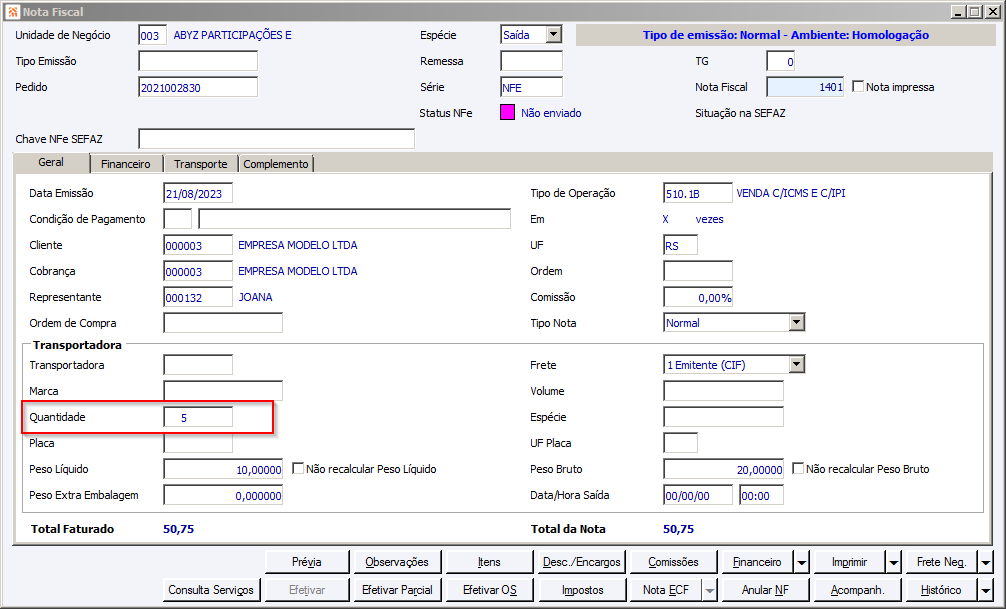Click the Pedido field with 2021002830
This screenshot has height=609, width=1006.
click(x=198, y=87)
